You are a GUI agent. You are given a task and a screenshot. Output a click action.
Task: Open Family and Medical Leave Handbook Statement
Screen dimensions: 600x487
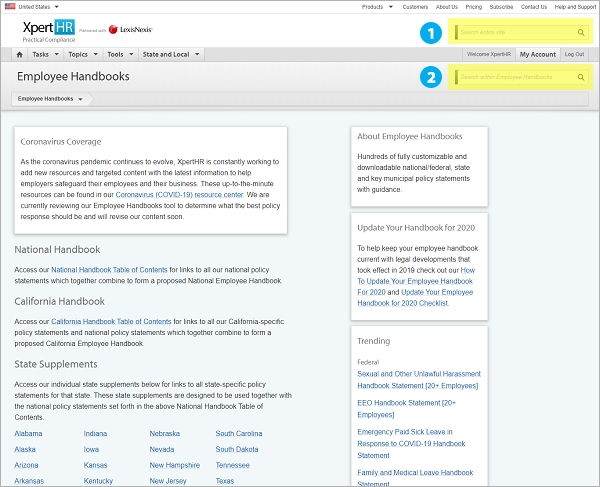tap(415, 477)
